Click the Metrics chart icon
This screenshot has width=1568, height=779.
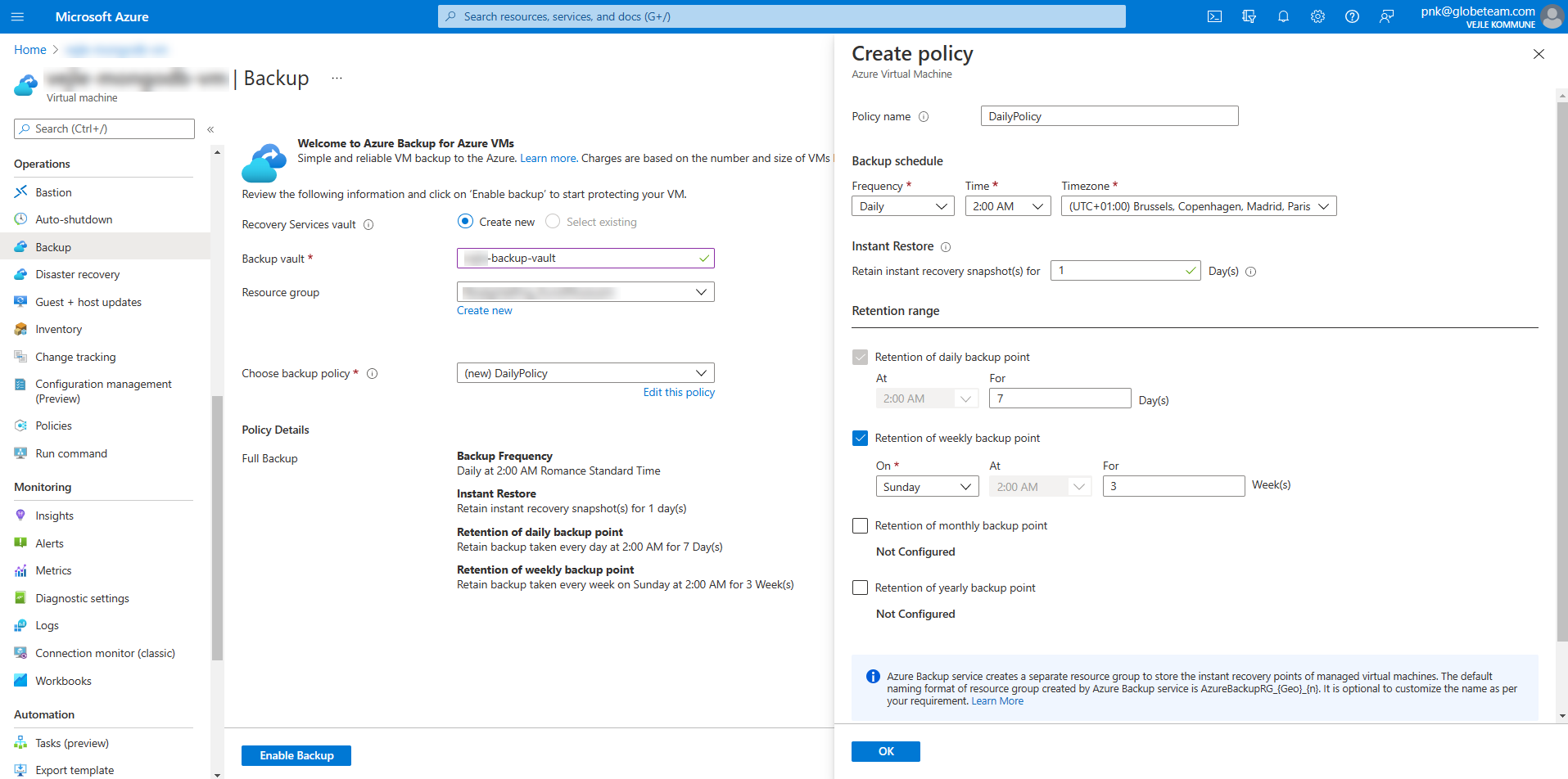click(x=20, y=570)
